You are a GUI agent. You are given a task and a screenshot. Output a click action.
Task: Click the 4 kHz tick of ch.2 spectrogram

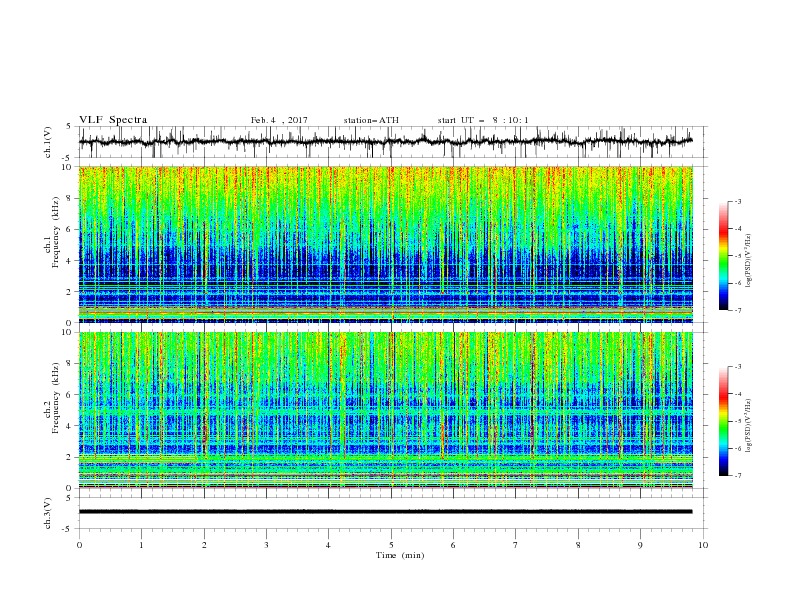pos(70,426)
